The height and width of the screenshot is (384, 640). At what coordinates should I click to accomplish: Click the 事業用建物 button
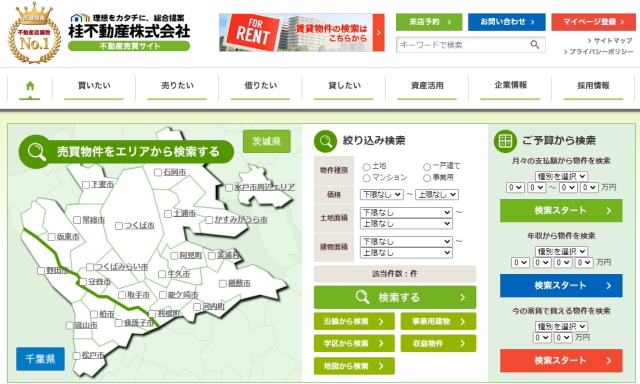[x=438, y=322]
